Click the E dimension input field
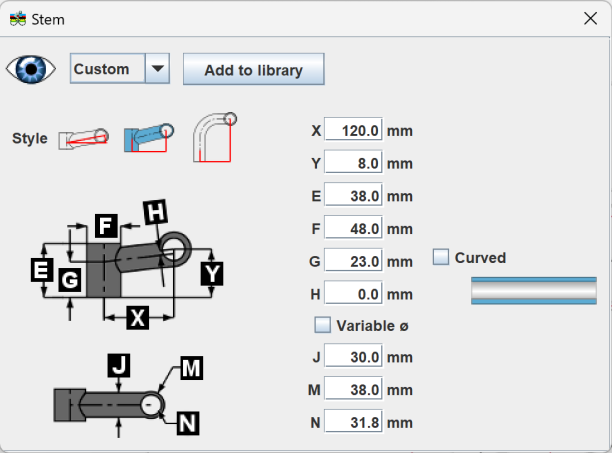The image size is (612, 453). click(x=353, y=195)
